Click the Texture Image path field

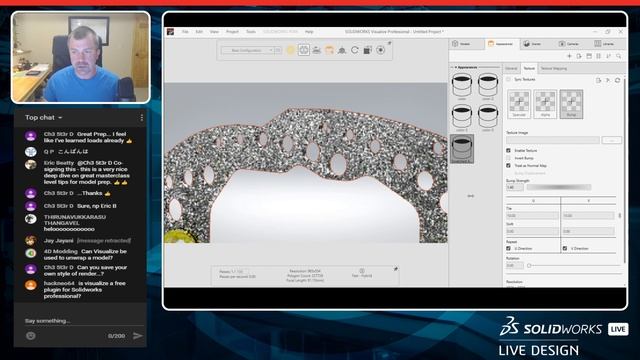[x=553, y=140]
